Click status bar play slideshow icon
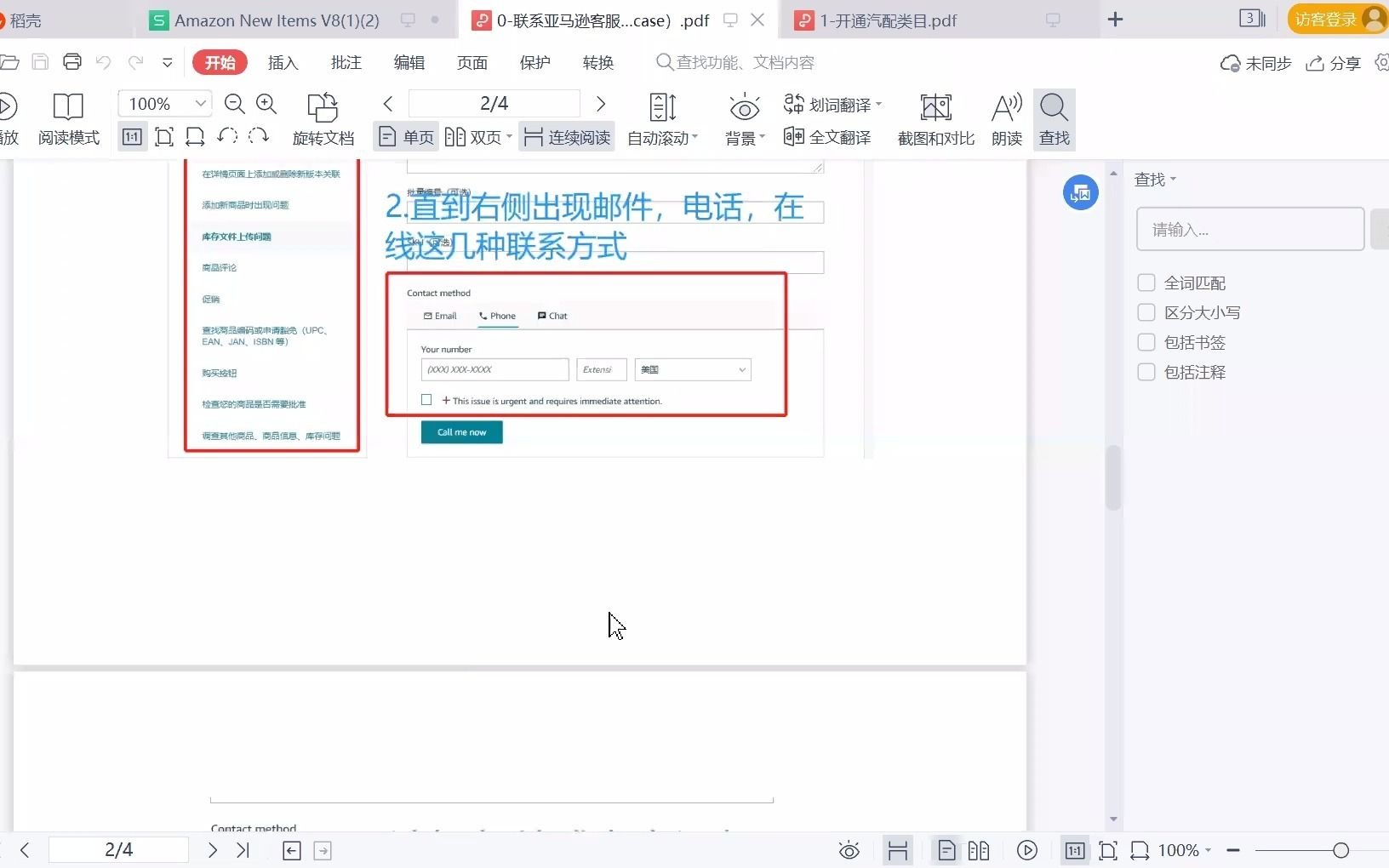Image resolution: width=1389 pixels, height=868 pixels. (1027, 850)
